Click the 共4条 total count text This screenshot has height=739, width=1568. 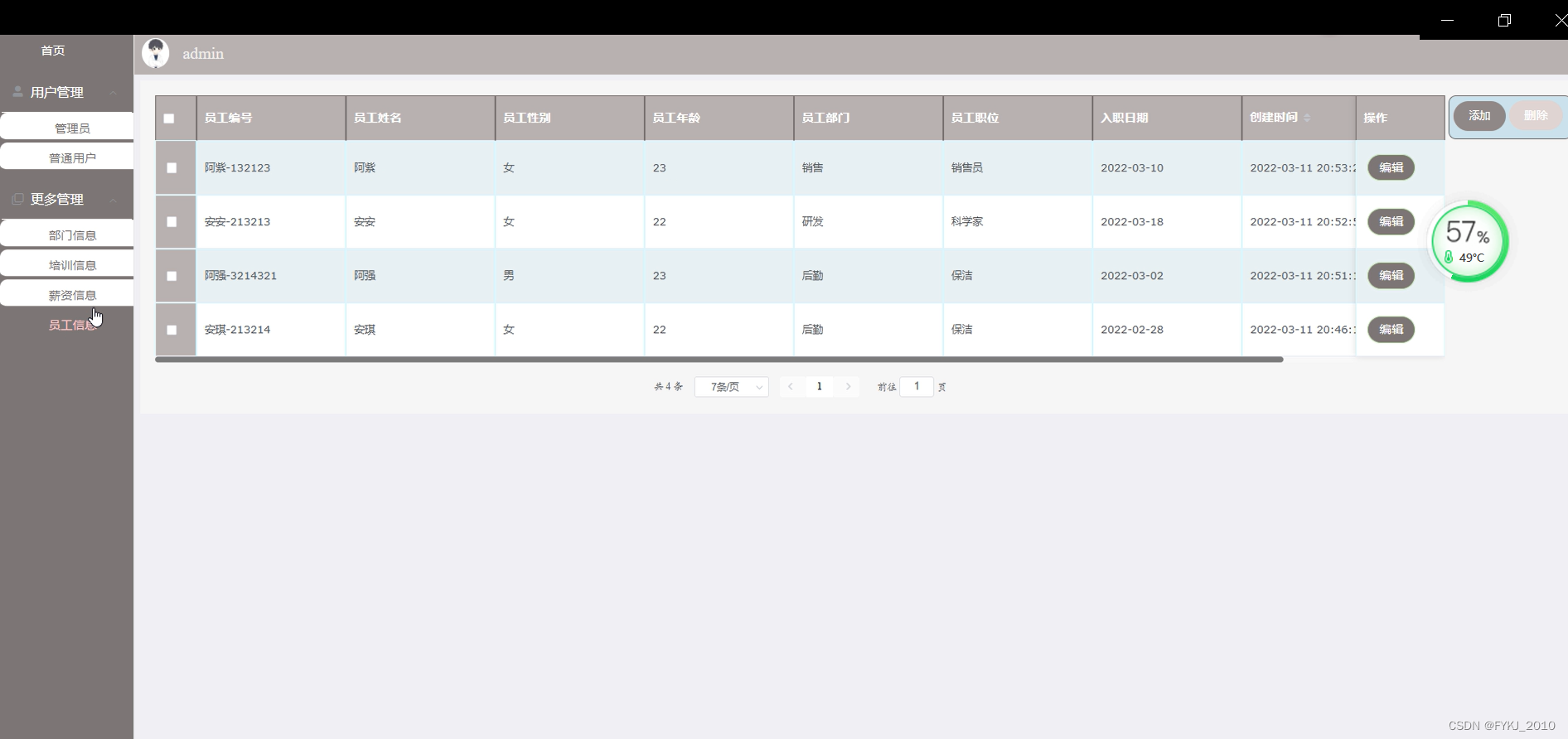(669, 387)
